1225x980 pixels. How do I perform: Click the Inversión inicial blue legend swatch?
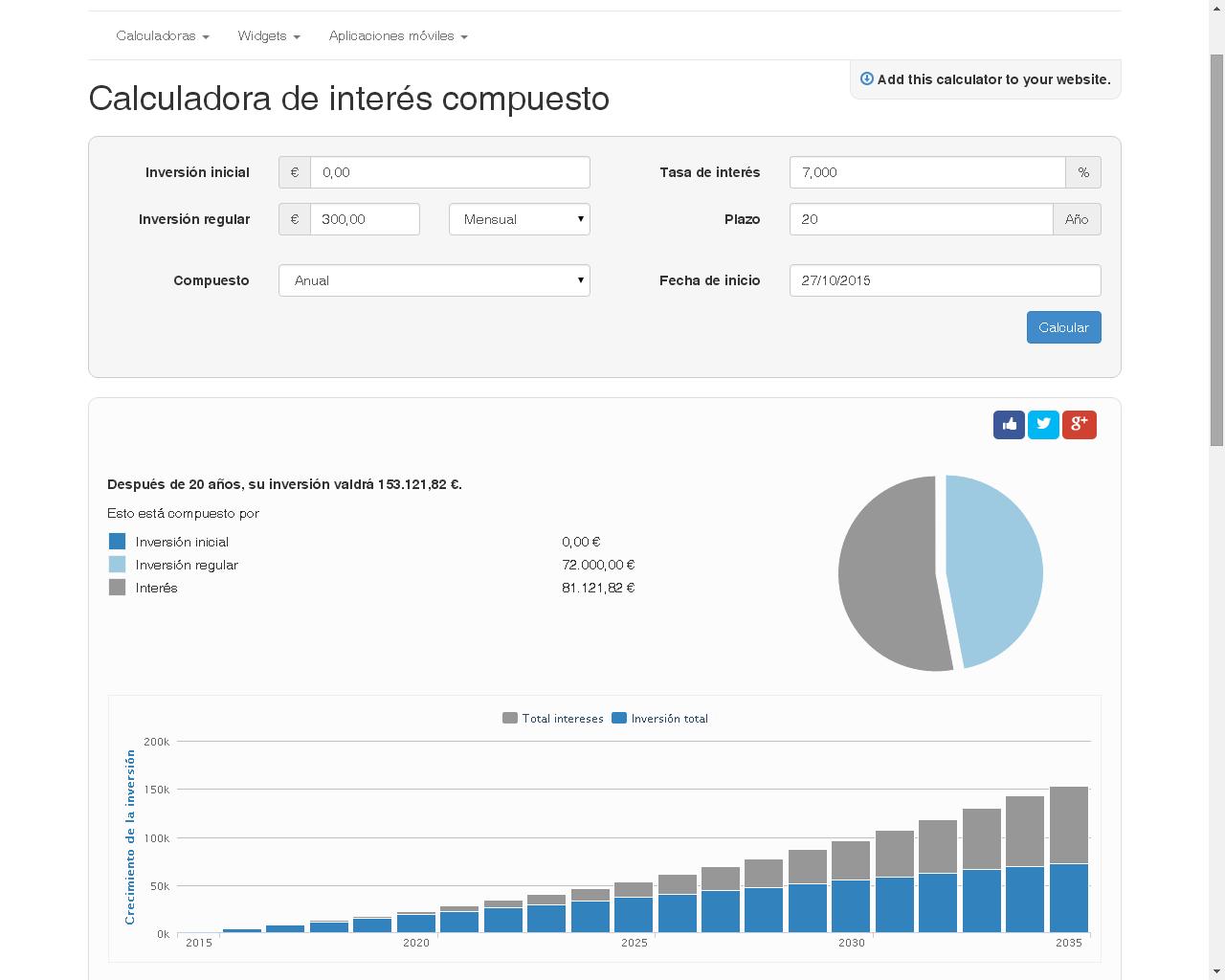tap(118, 542)
